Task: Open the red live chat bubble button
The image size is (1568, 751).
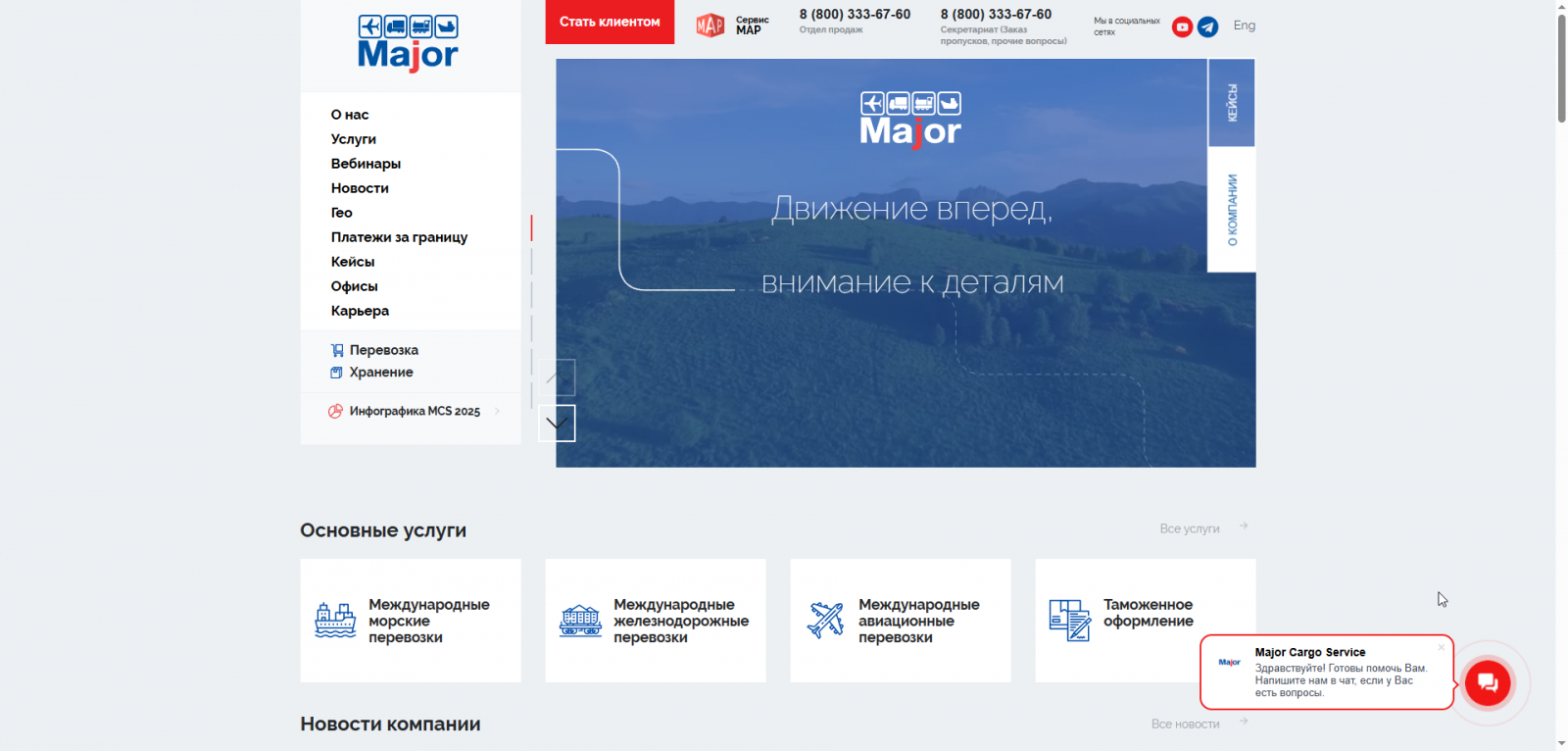Action: pos(1488,682)
